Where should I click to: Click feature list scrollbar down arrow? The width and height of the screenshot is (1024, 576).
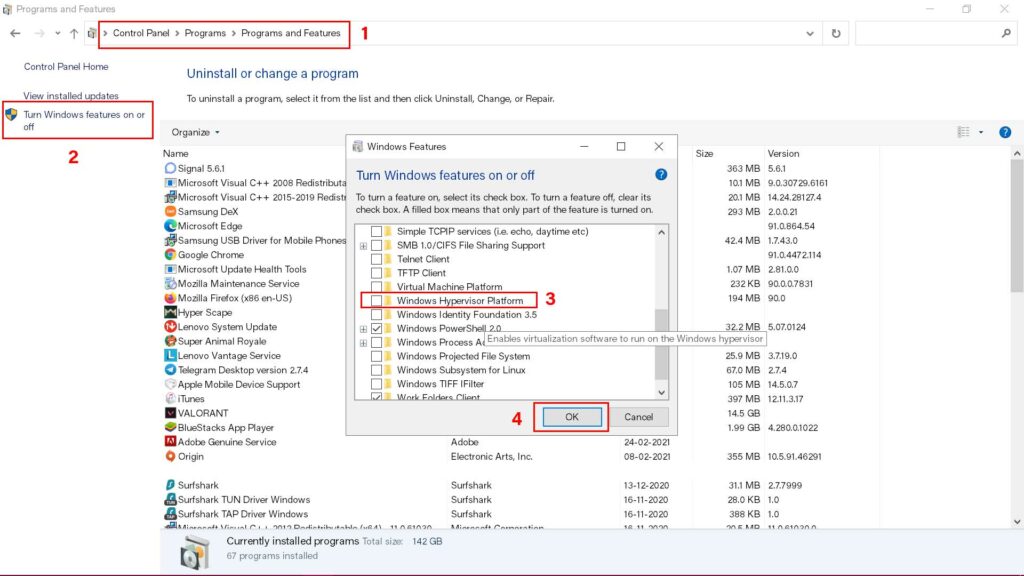(662, 392)
